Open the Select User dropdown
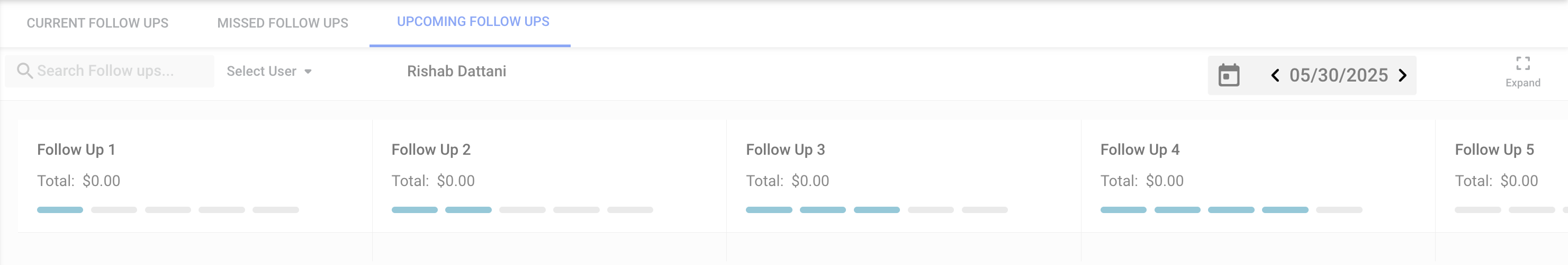Viewport: 1568px width, 265px height. (x=262, y=71)
